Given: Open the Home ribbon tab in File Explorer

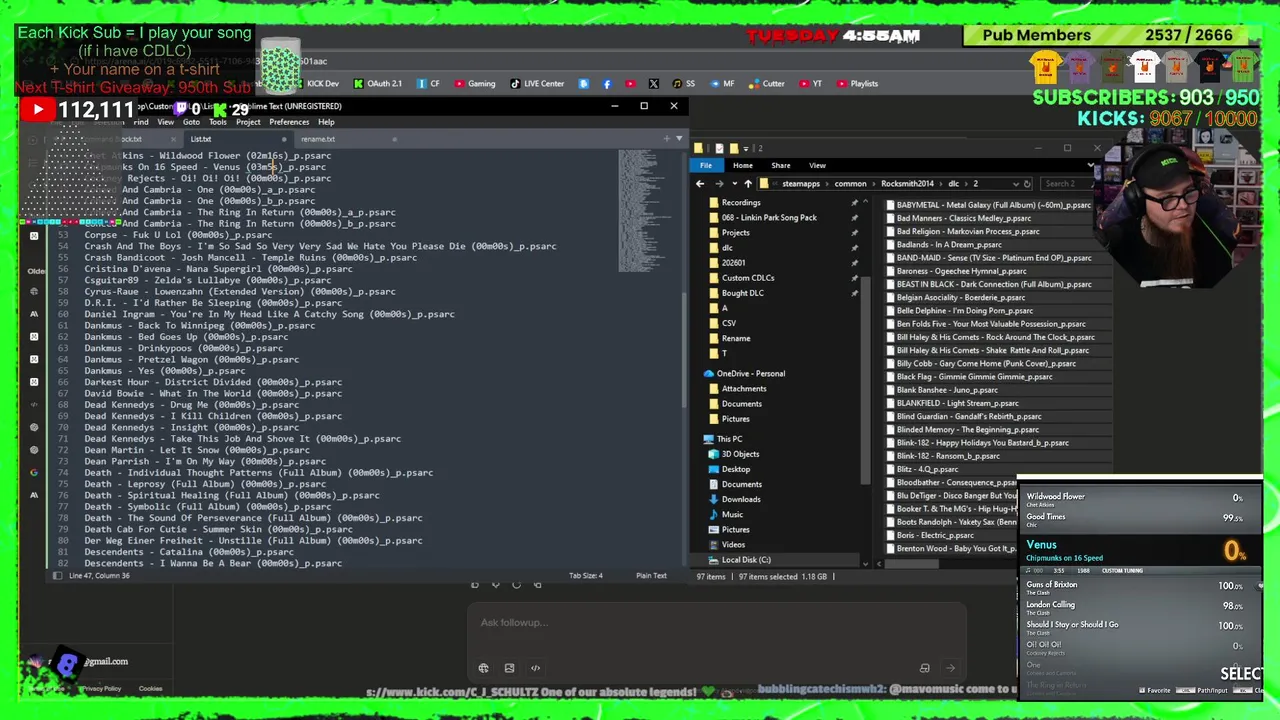Looking at the screenshot, I should point(743,165).
